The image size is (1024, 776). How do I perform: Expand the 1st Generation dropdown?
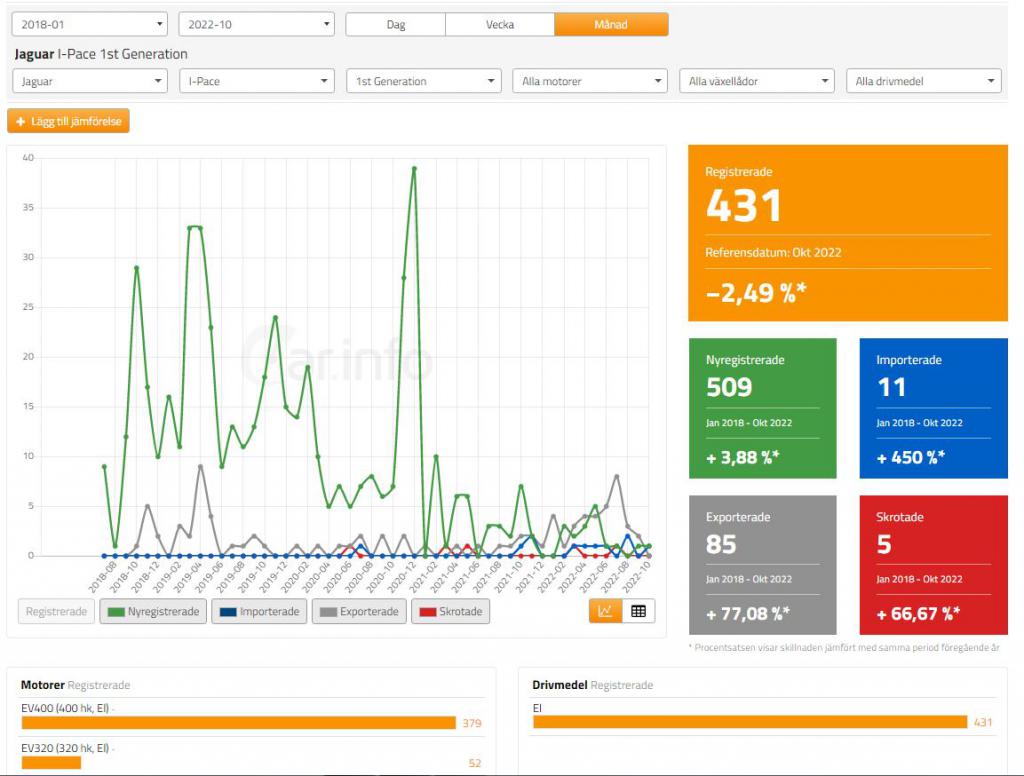(x=424, y=81)
